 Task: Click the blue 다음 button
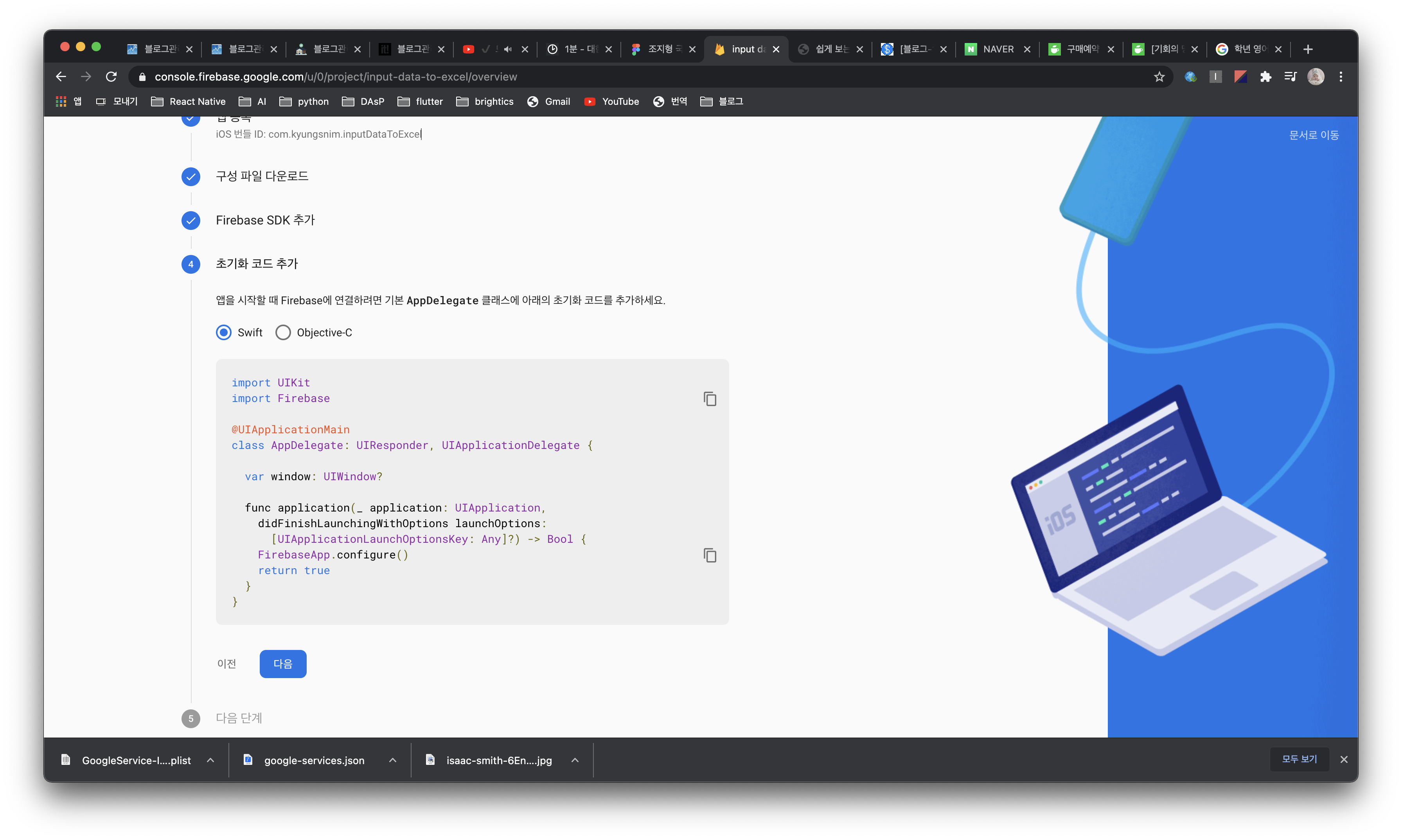282,664
